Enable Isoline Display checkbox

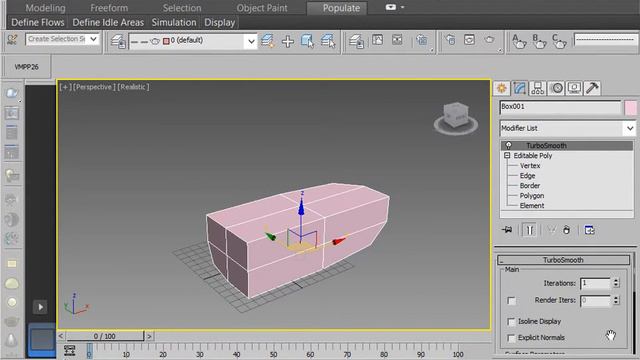click(x=511, y=322)
